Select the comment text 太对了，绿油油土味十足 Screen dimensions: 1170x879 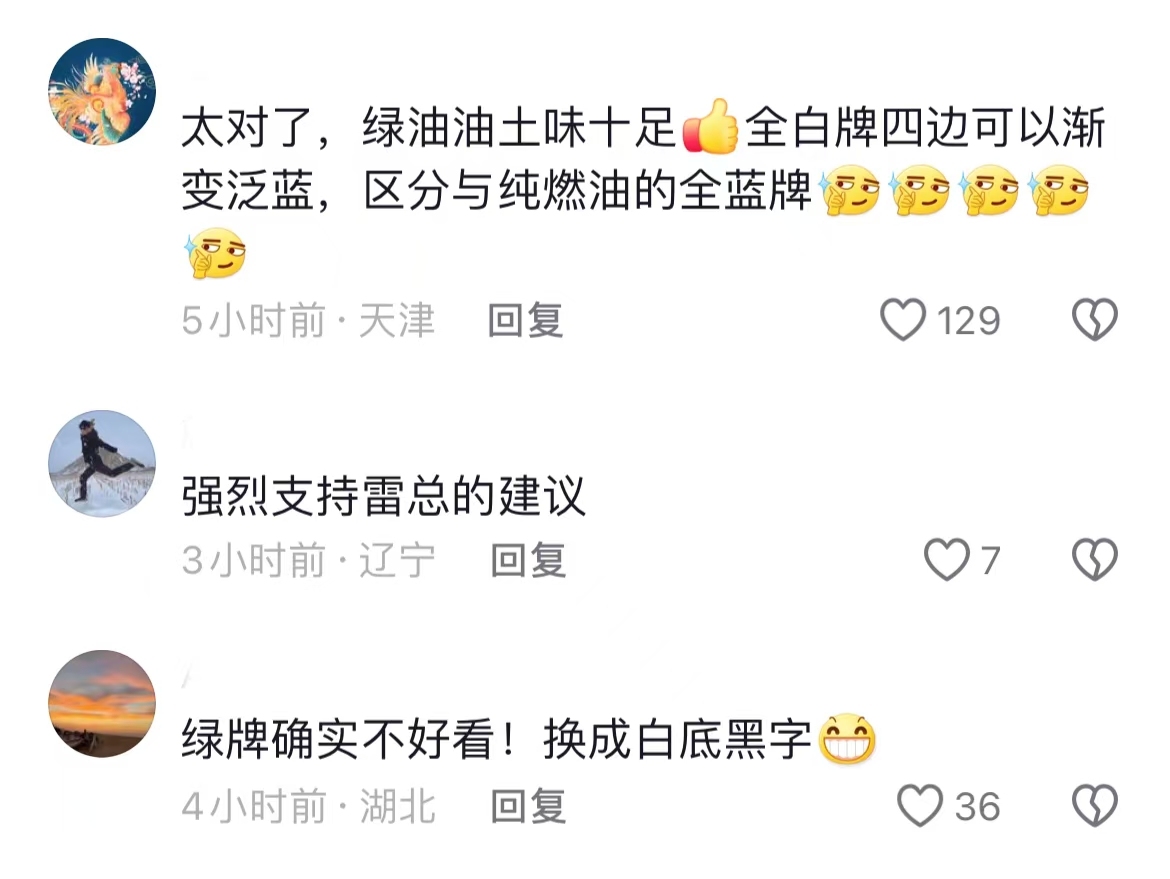(x=429, y=128)
